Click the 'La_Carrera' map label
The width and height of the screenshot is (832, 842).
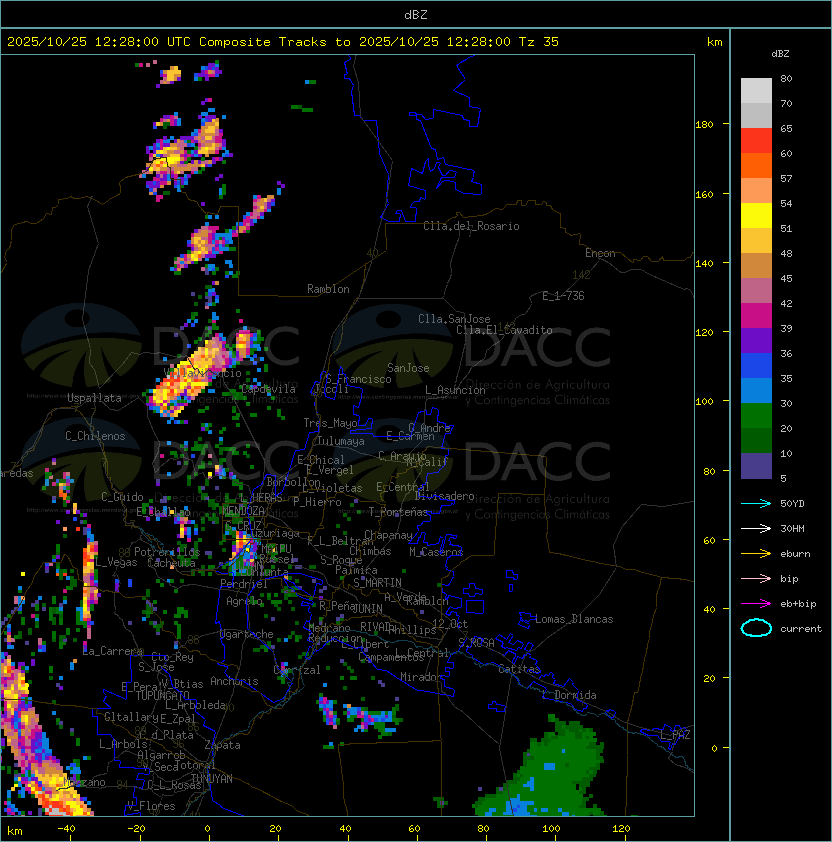[x=113, y=651]
